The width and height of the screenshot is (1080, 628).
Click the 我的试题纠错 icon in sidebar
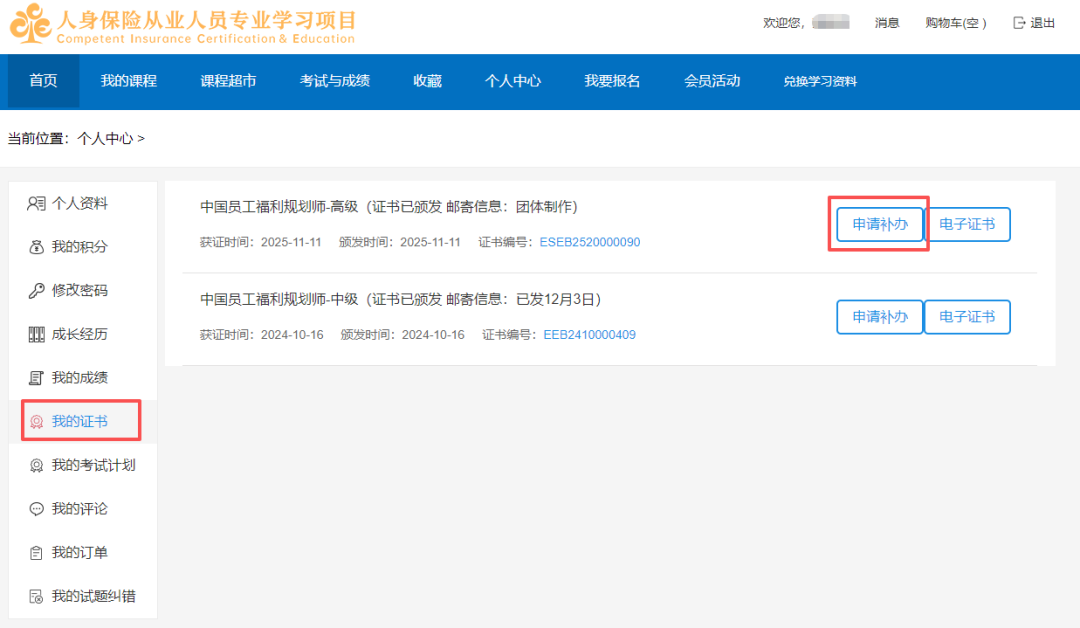pyautogui.click(x=37, y=597)
